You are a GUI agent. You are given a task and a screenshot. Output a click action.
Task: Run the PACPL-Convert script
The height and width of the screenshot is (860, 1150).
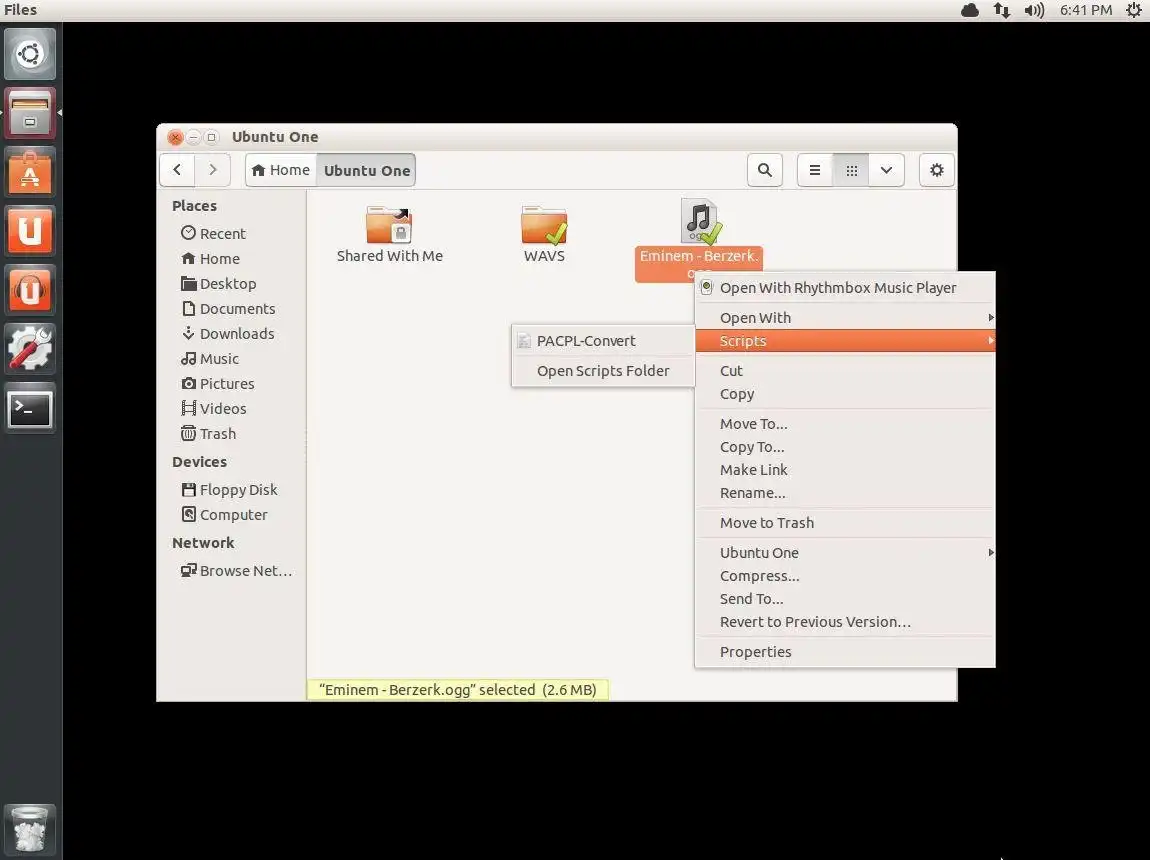click(603, 340)
